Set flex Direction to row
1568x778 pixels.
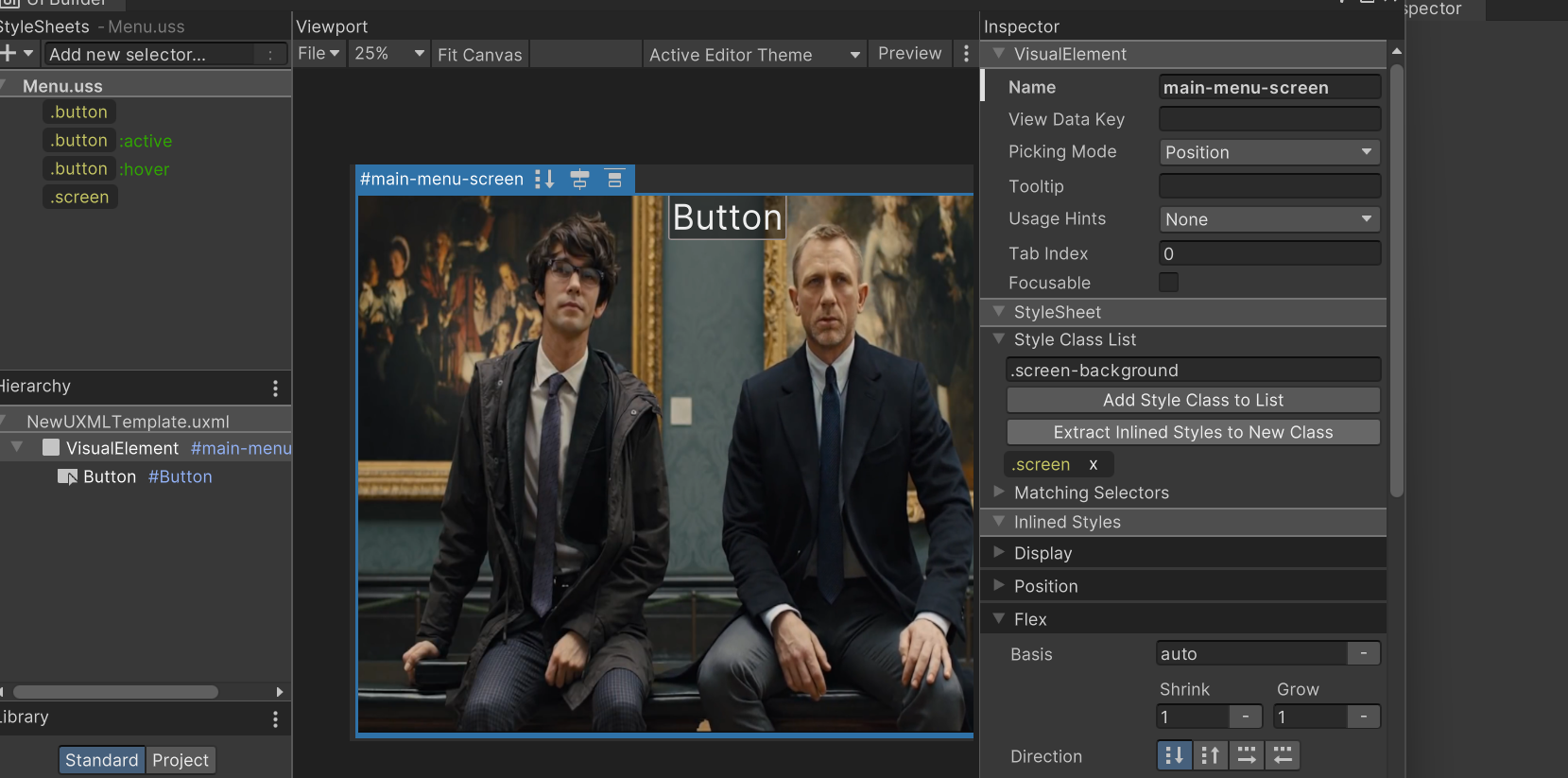[1247, 755]
